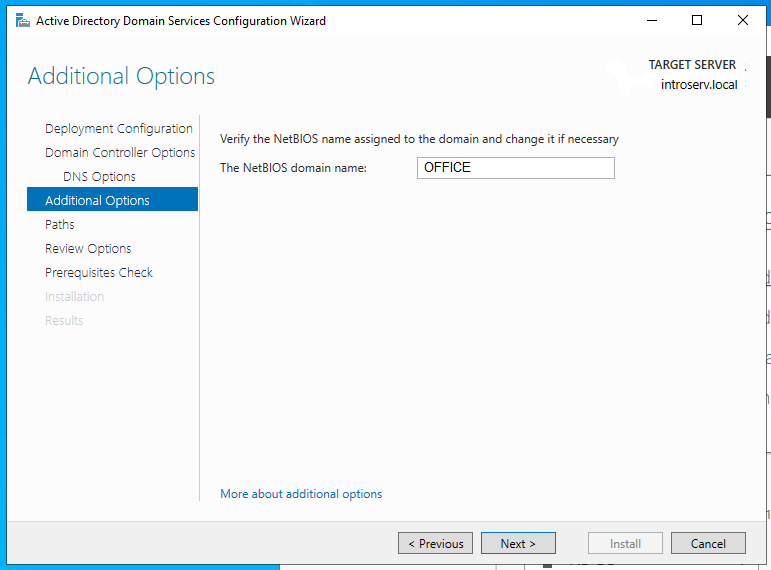Viewport: 771px width, 570px height.
Task: Select the highlighted Additional Options step
Action: pyautogui.click(x=97, y=201)
